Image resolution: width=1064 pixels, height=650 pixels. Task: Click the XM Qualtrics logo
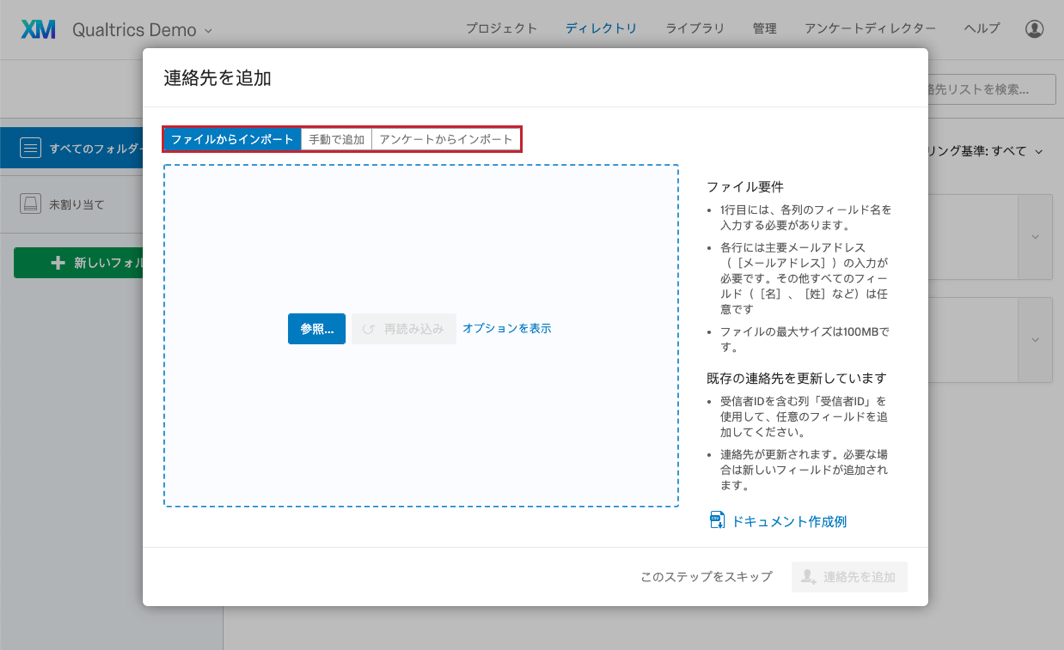[x=37, y=29]
